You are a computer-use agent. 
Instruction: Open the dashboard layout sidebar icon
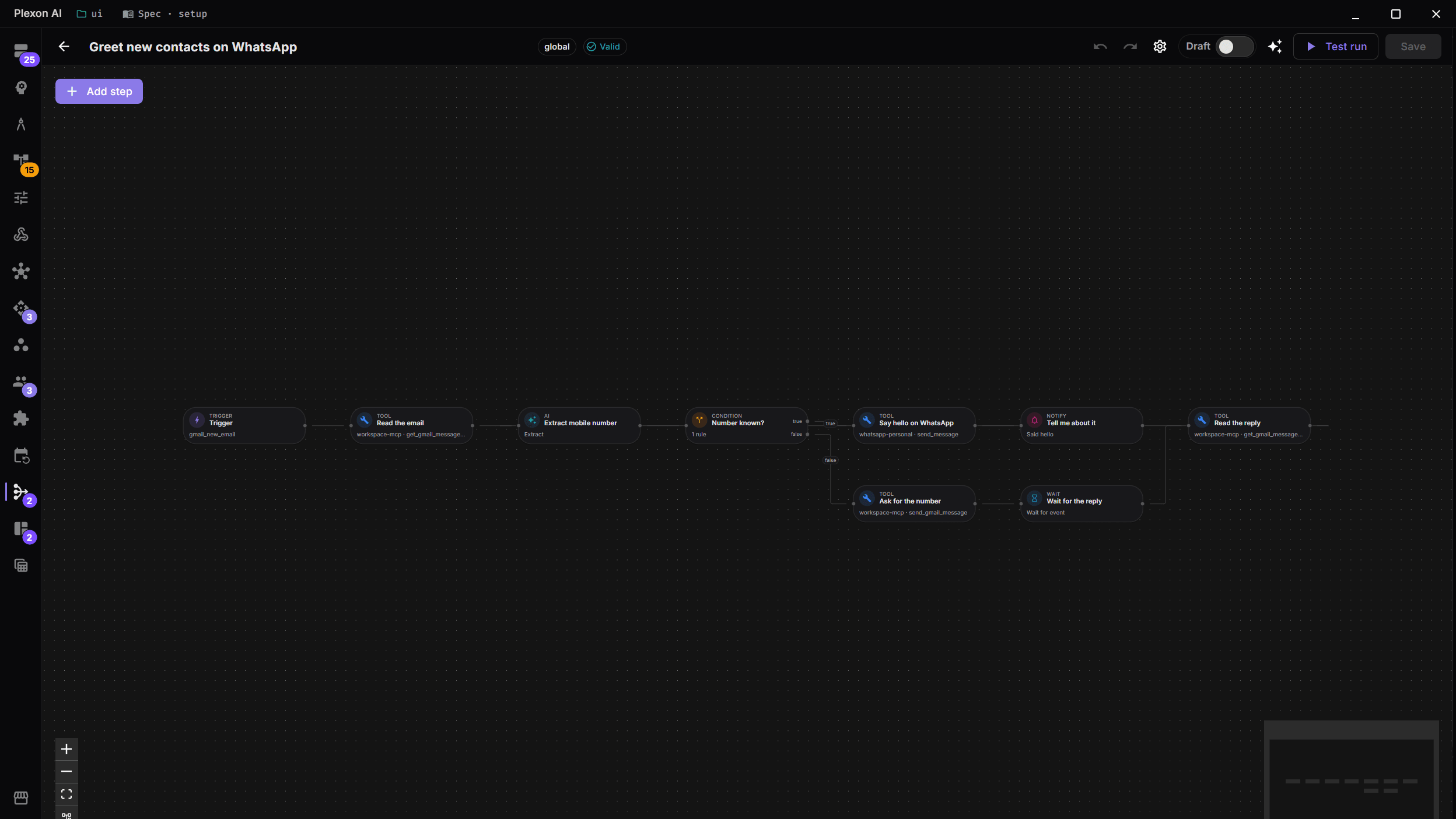(x=21, y=528)
